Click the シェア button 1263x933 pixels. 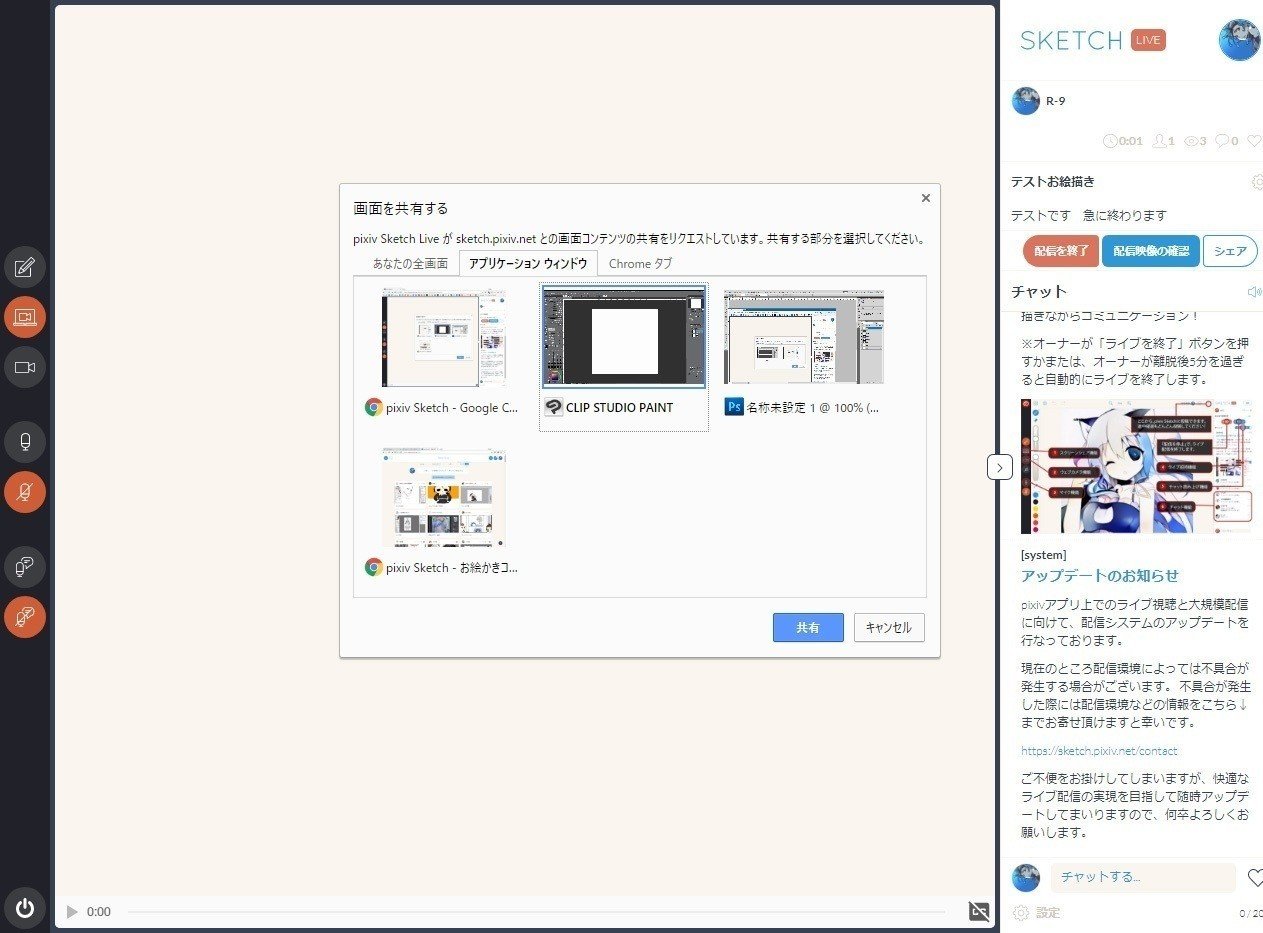tap(1230, 251)
